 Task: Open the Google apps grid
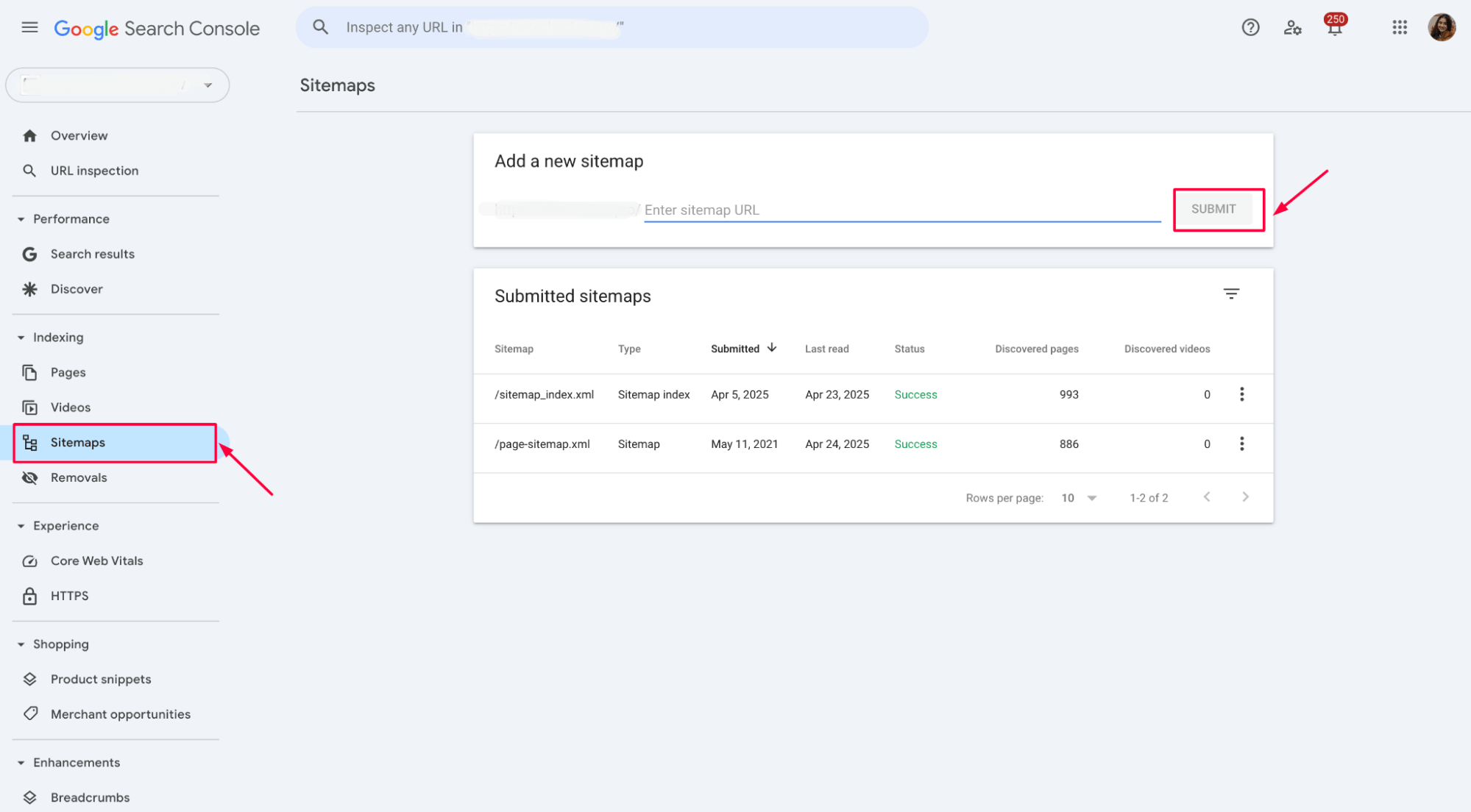click(x=1400, y=28)
